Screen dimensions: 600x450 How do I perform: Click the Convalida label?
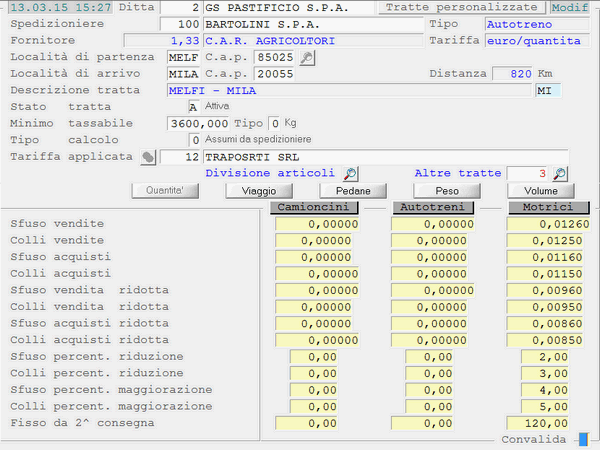[533, 439]
